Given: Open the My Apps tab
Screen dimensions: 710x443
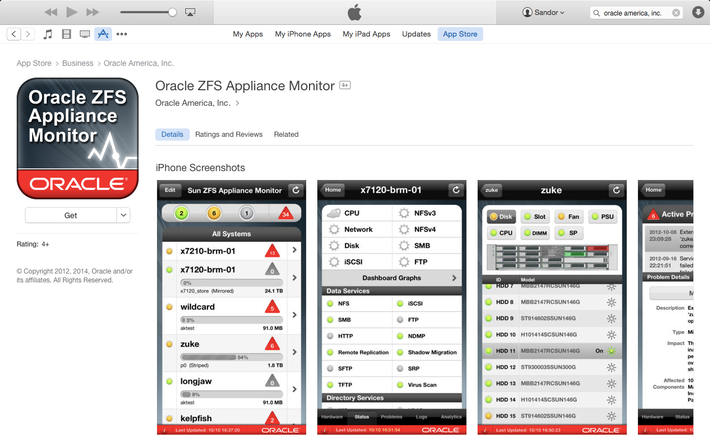Looking at the screenshot, I should (248, 34).
